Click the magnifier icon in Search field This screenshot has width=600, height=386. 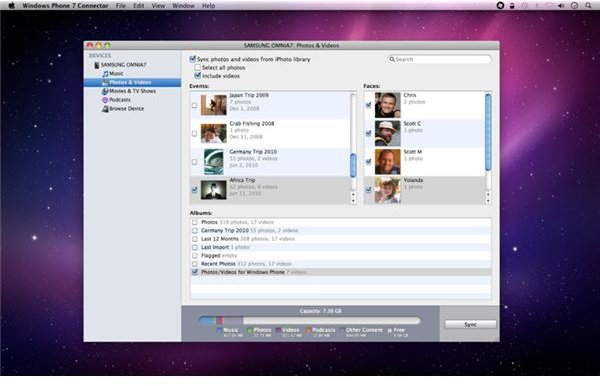pos(392,59)
